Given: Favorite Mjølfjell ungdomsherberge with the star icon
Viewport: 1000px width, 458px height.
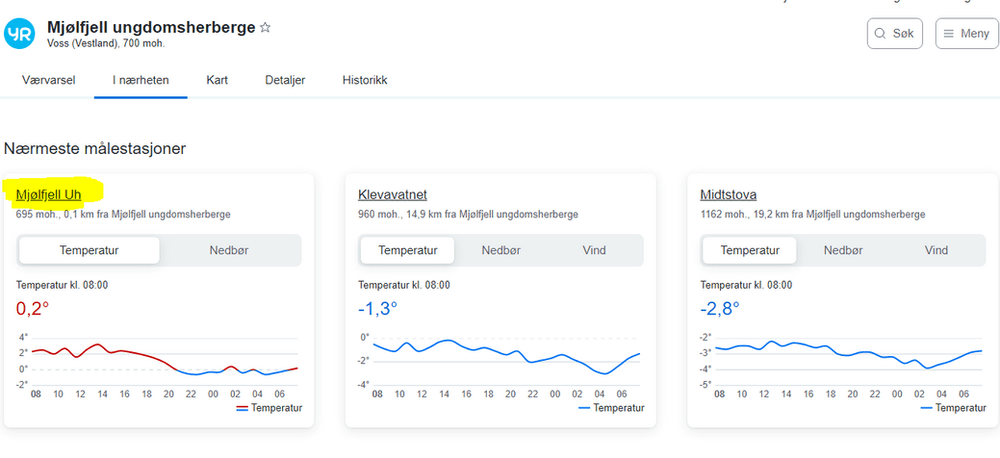Looking at the screenshot, I should click(265, 28).
